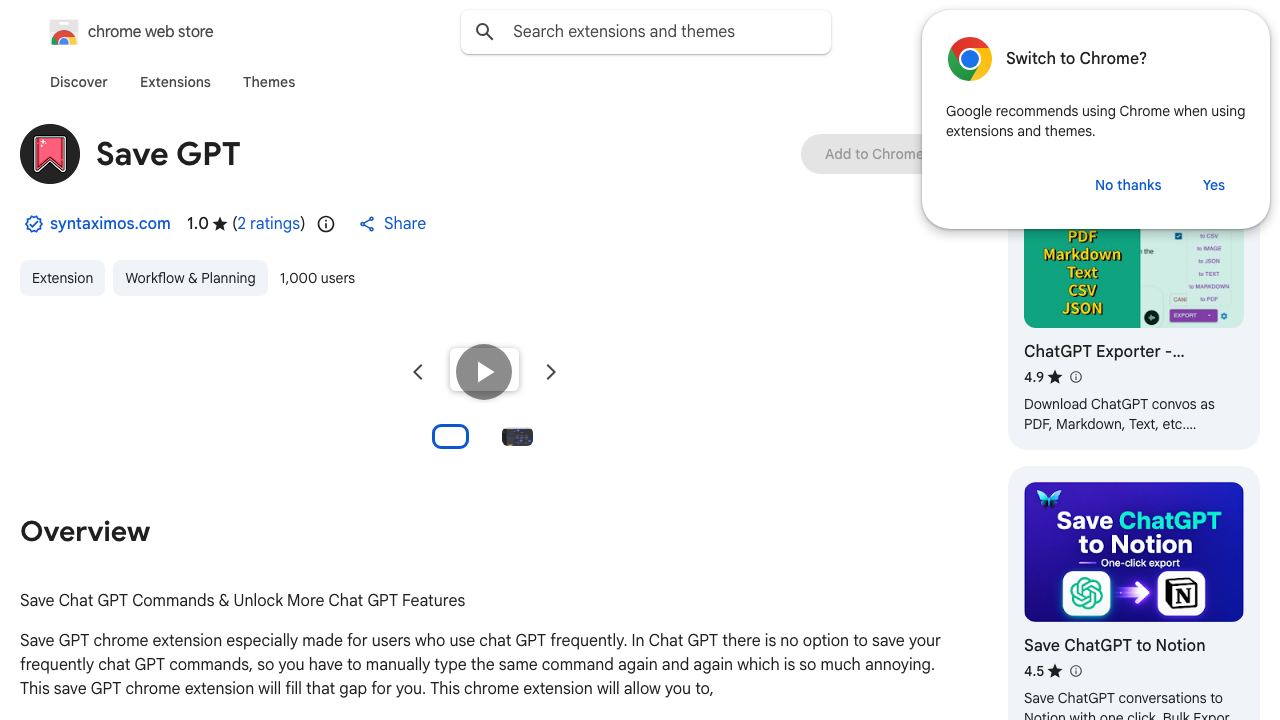Viewport: 1280px width, 720px height.
Task: Click the info icon beside the 4.5 rating
Action: point(1076,671)
